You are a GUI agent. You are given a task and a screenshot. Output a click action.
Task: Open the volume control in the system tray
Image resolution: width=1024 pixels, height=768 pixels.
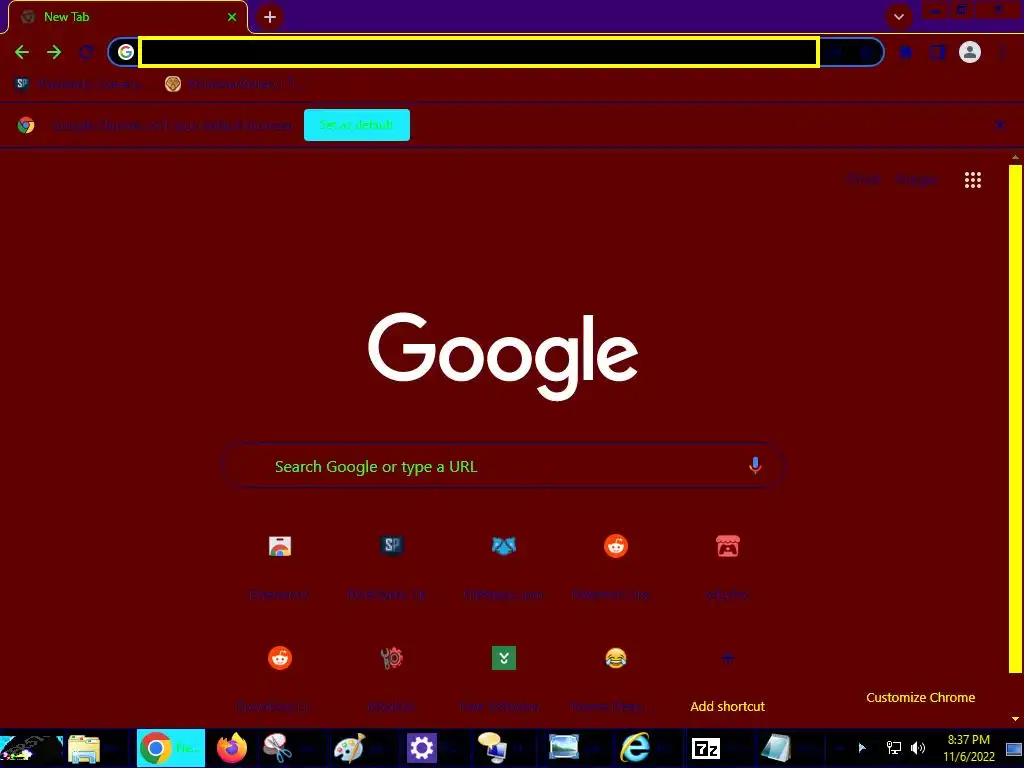pos(918,748)
